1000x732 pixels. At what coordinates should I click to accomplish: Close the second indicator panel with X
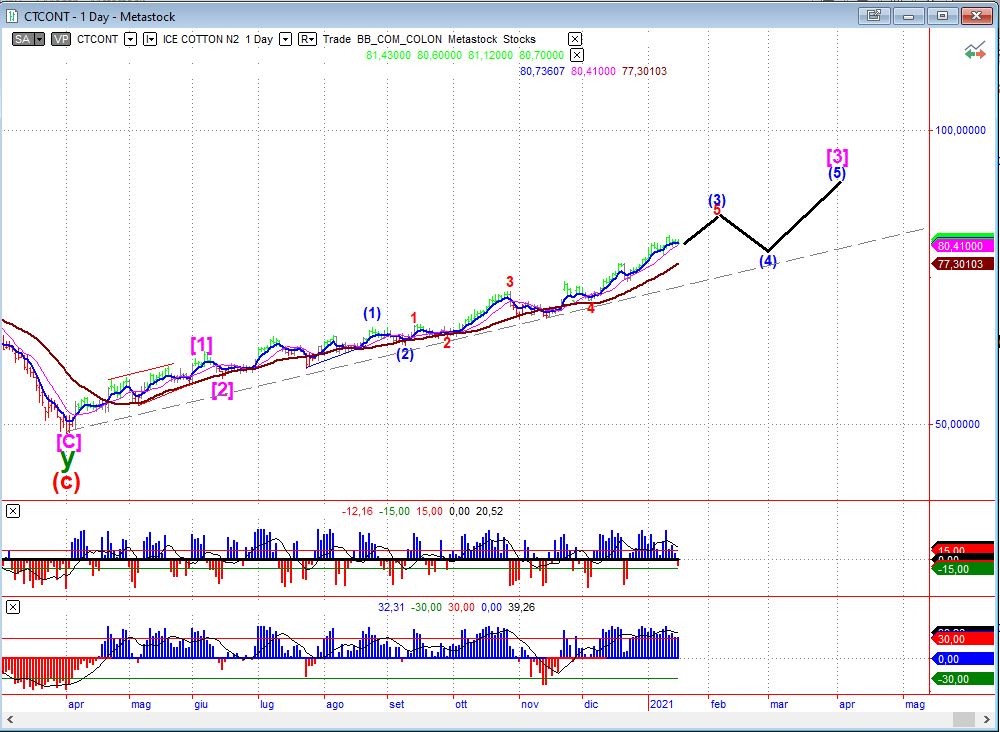tap(13, 607)
